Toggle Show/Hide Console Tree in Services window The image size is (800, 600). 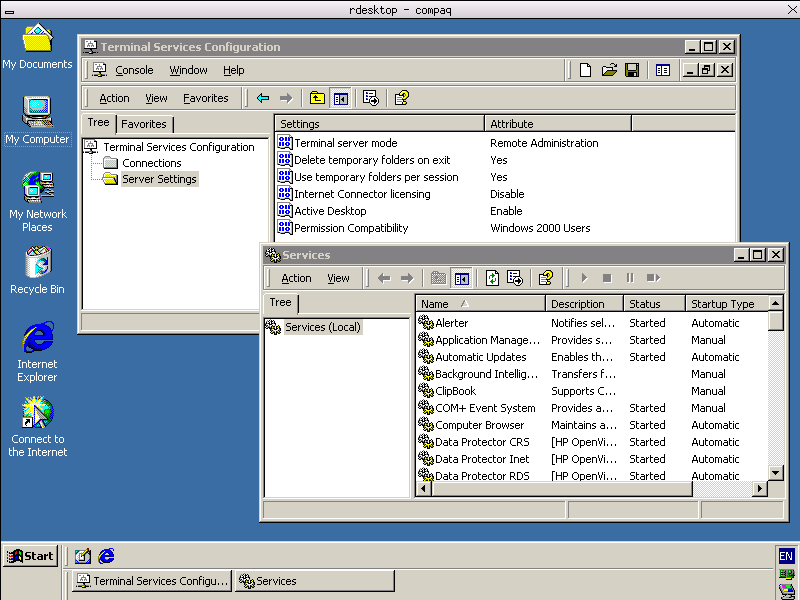click(x=461, y=278)
